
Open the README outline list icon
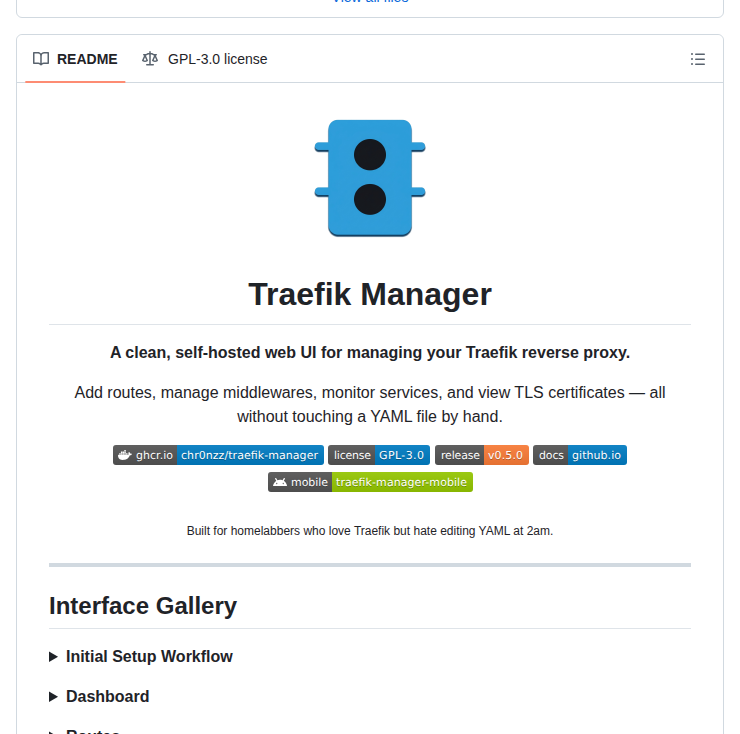698,59
